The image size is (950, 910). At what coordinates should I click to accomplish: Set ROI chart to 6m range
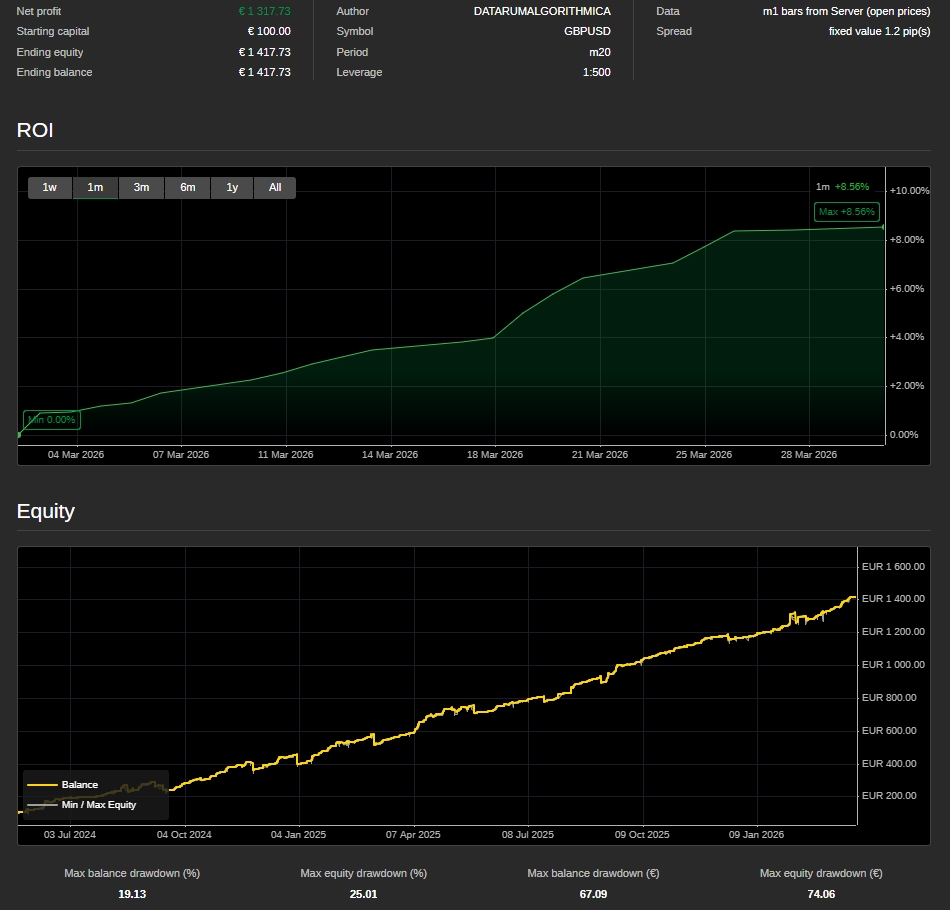point(187,187)
